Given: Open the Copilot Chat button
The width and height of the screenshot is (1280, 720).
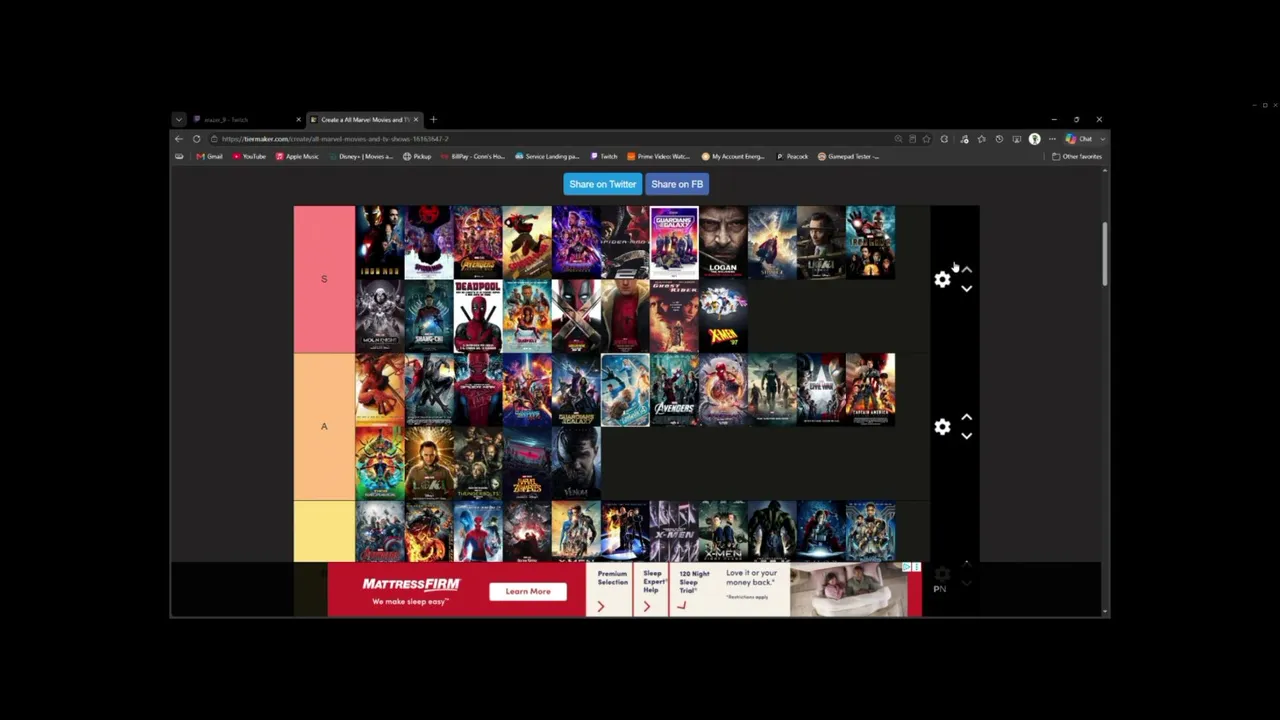Looking at the screenshot, I should click(1078, 139).
